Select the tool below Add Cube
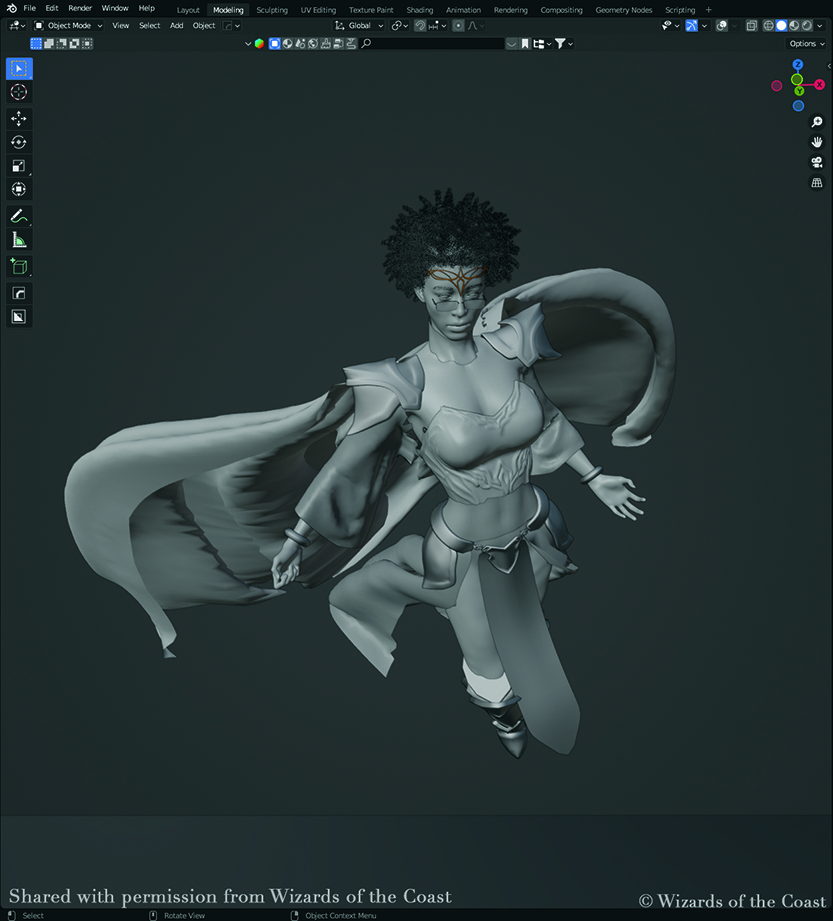833x921 pixels. (19, 293)
